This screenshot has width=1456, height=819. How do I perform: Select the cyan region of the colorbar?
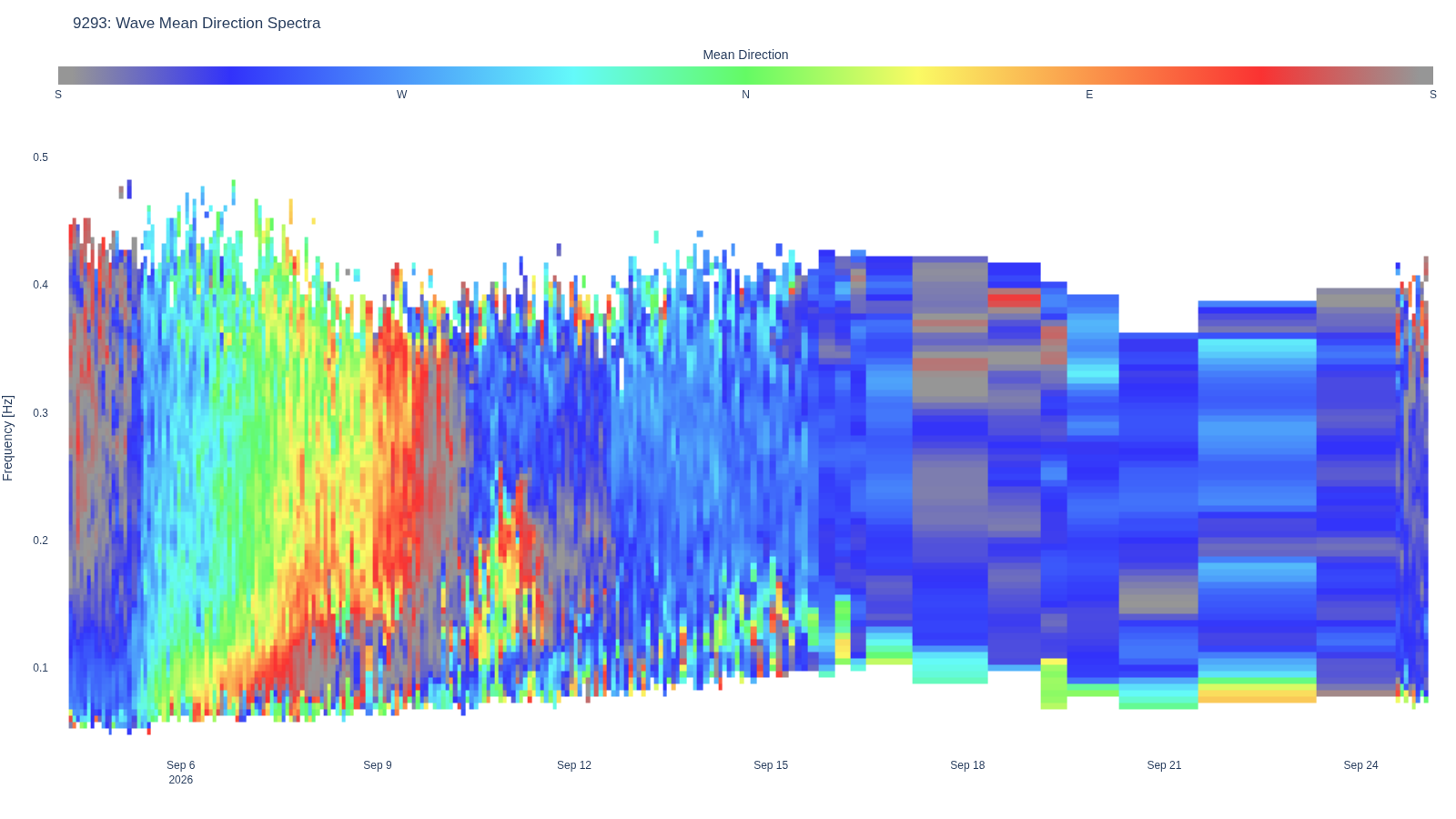573,76
